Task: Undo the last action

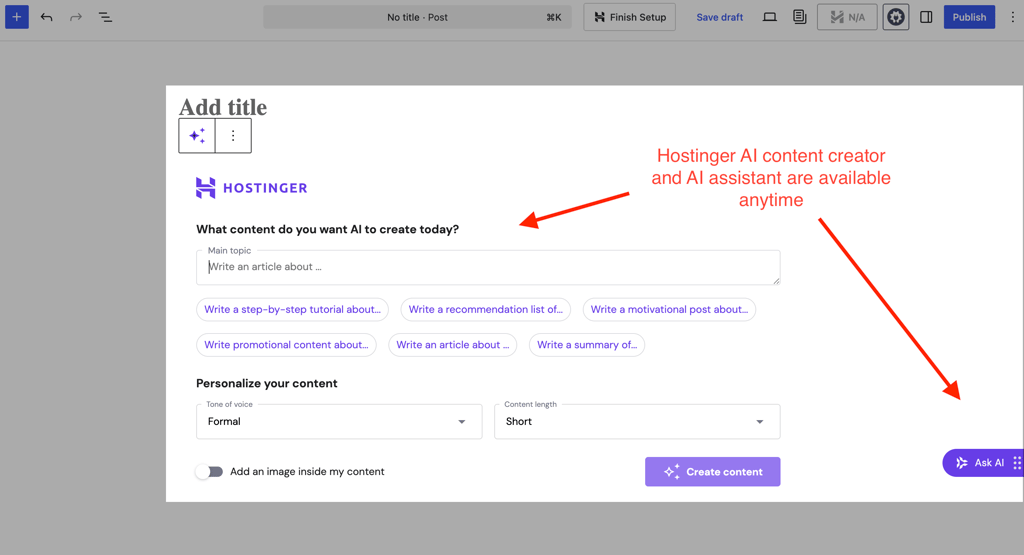Action: 46,17
